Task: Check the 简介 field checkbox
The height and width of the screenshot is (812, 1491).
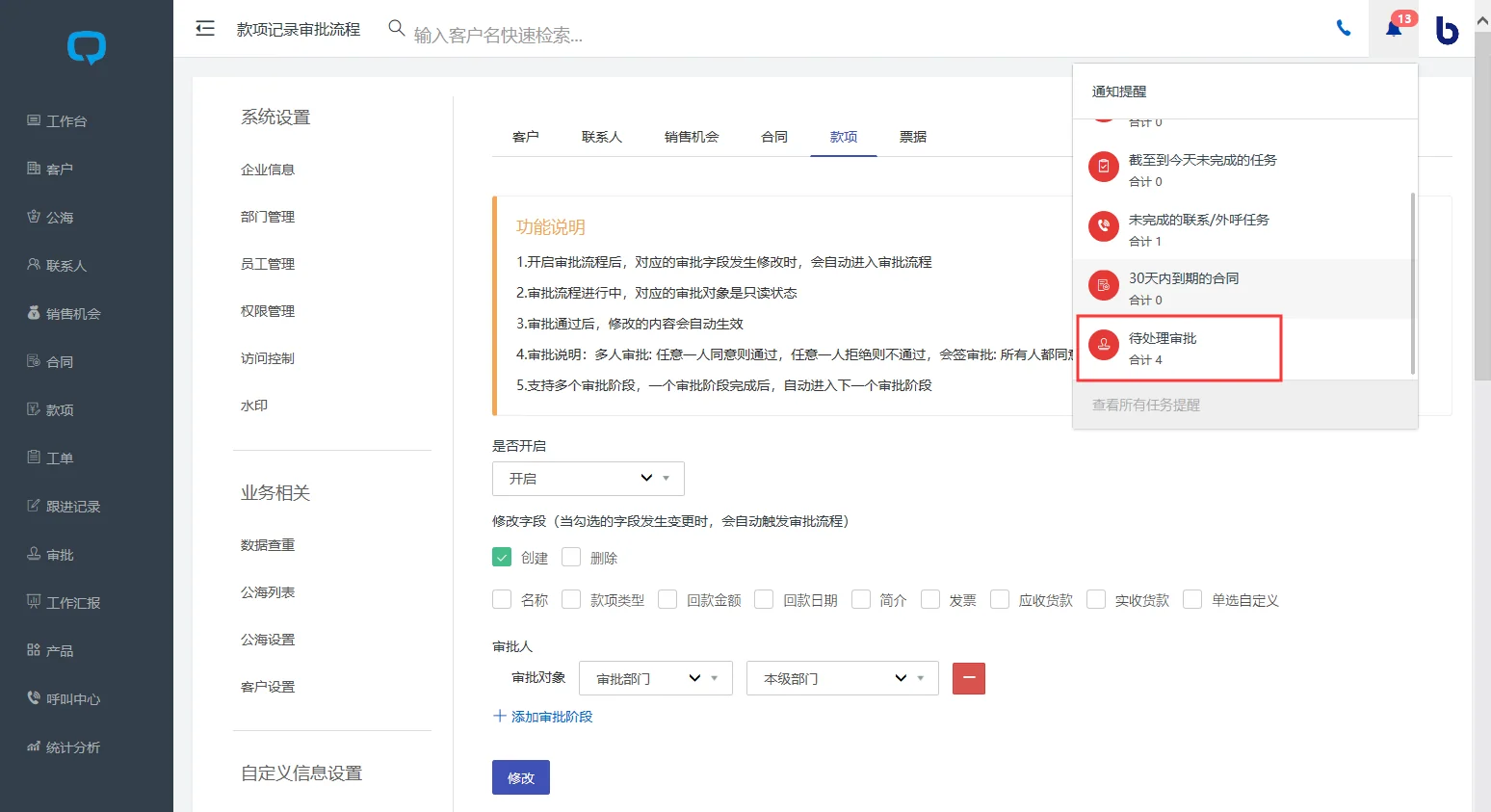Action: [x=861, y=600]
